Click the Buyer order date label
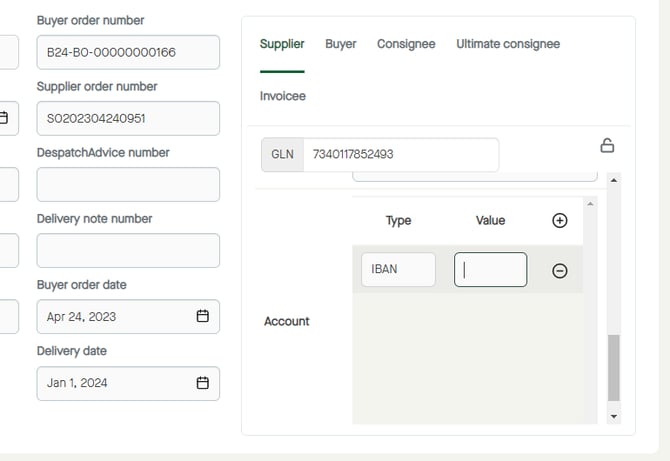Screen dimensions: 670x461 [82, 285]
